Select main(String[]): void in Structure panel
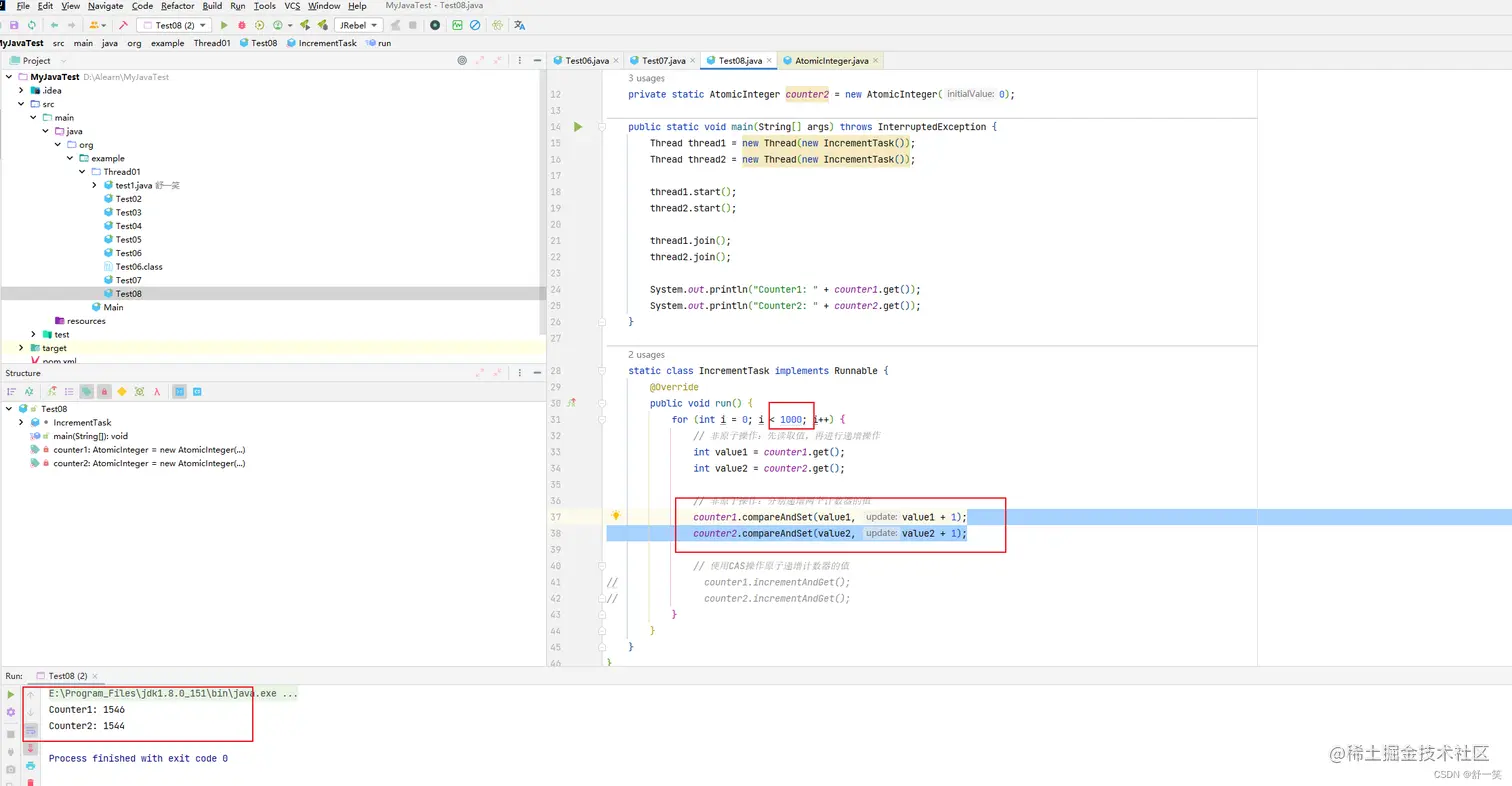Viewport: 1512px width, 786px height. pyautogui.click(x=90, y=436)
